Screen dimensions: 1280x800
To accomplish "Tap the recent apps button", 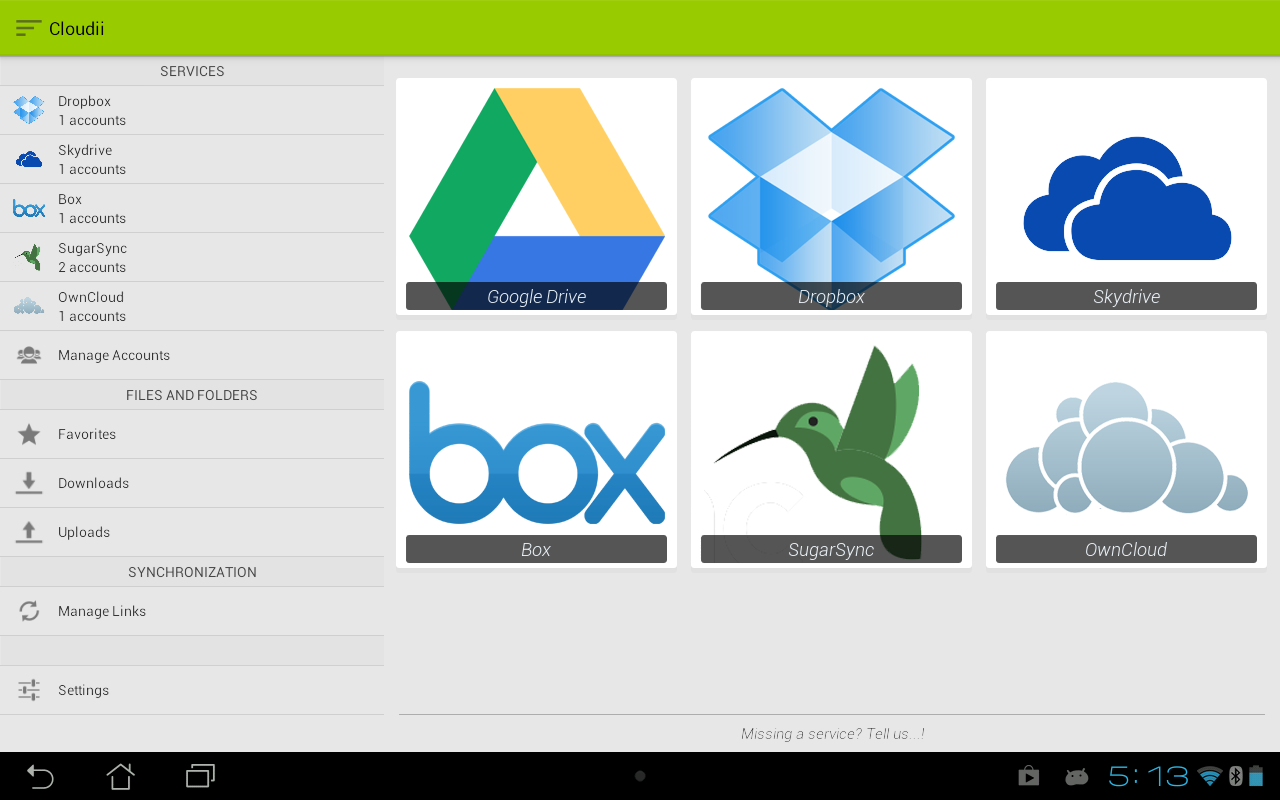I will pyautogui.click(x=201, y=776).
